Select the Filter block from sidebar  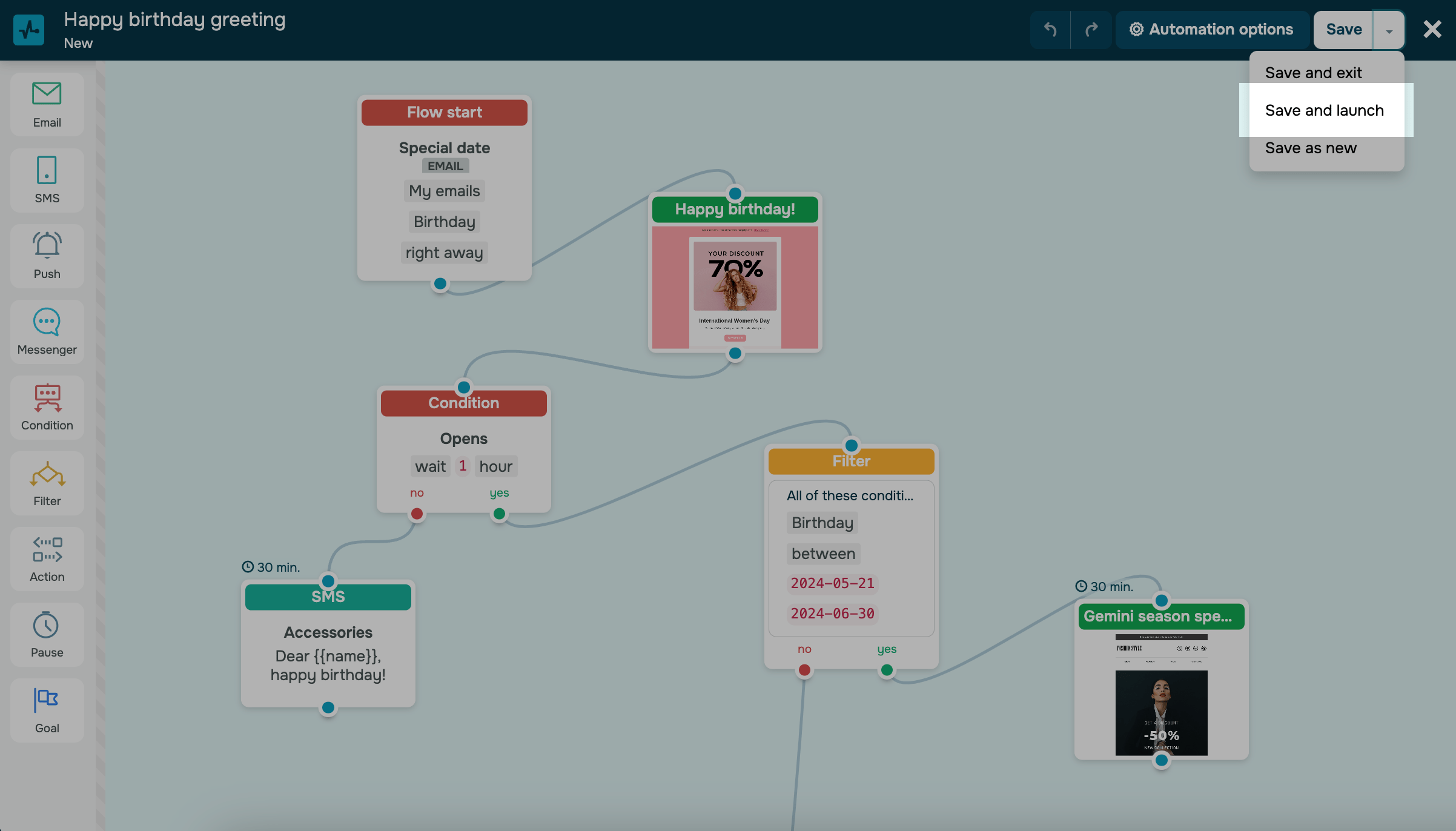click(47, 483)
